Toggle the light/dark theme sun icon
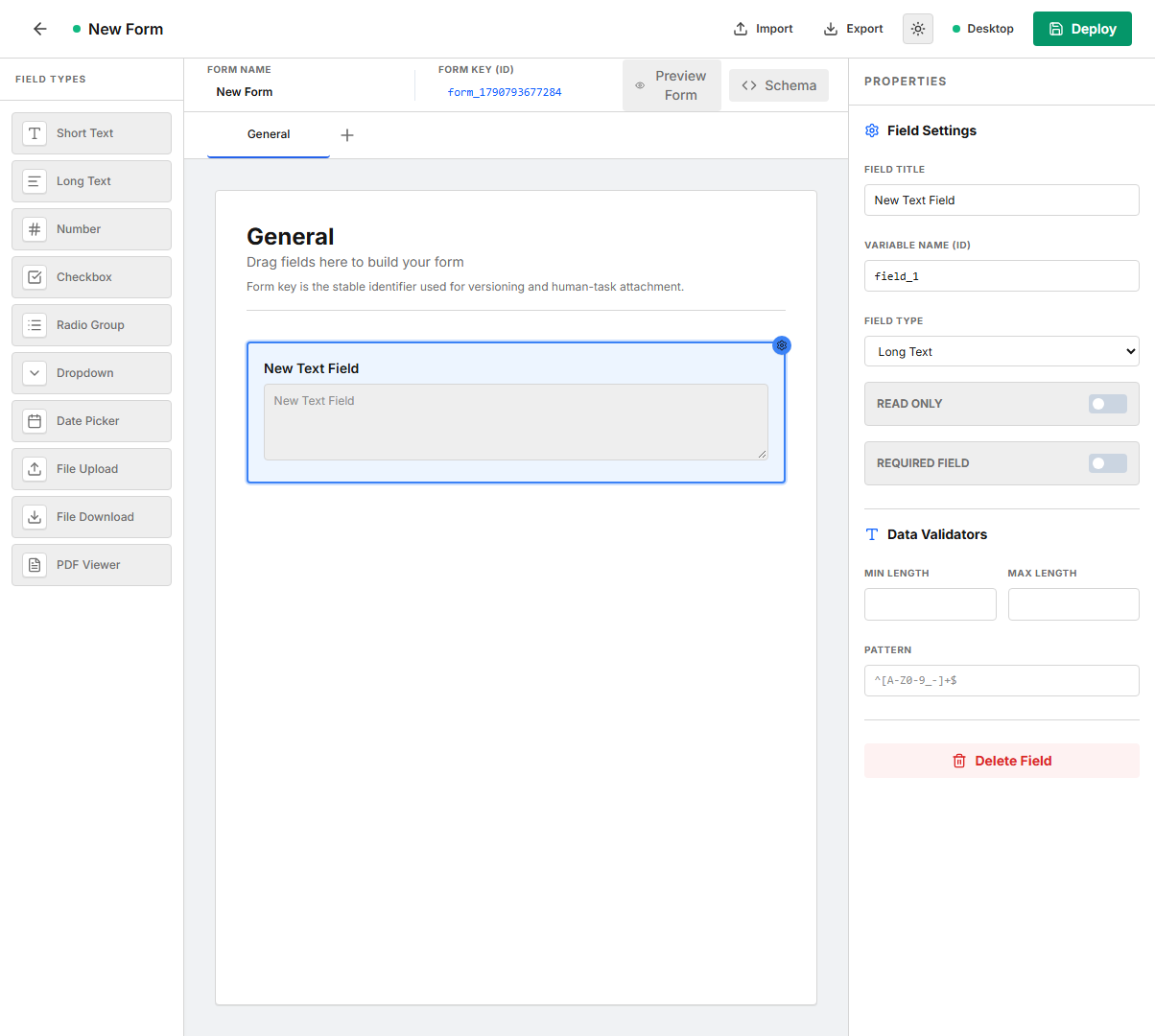The image size is (1155, 1036). [918, 29]
